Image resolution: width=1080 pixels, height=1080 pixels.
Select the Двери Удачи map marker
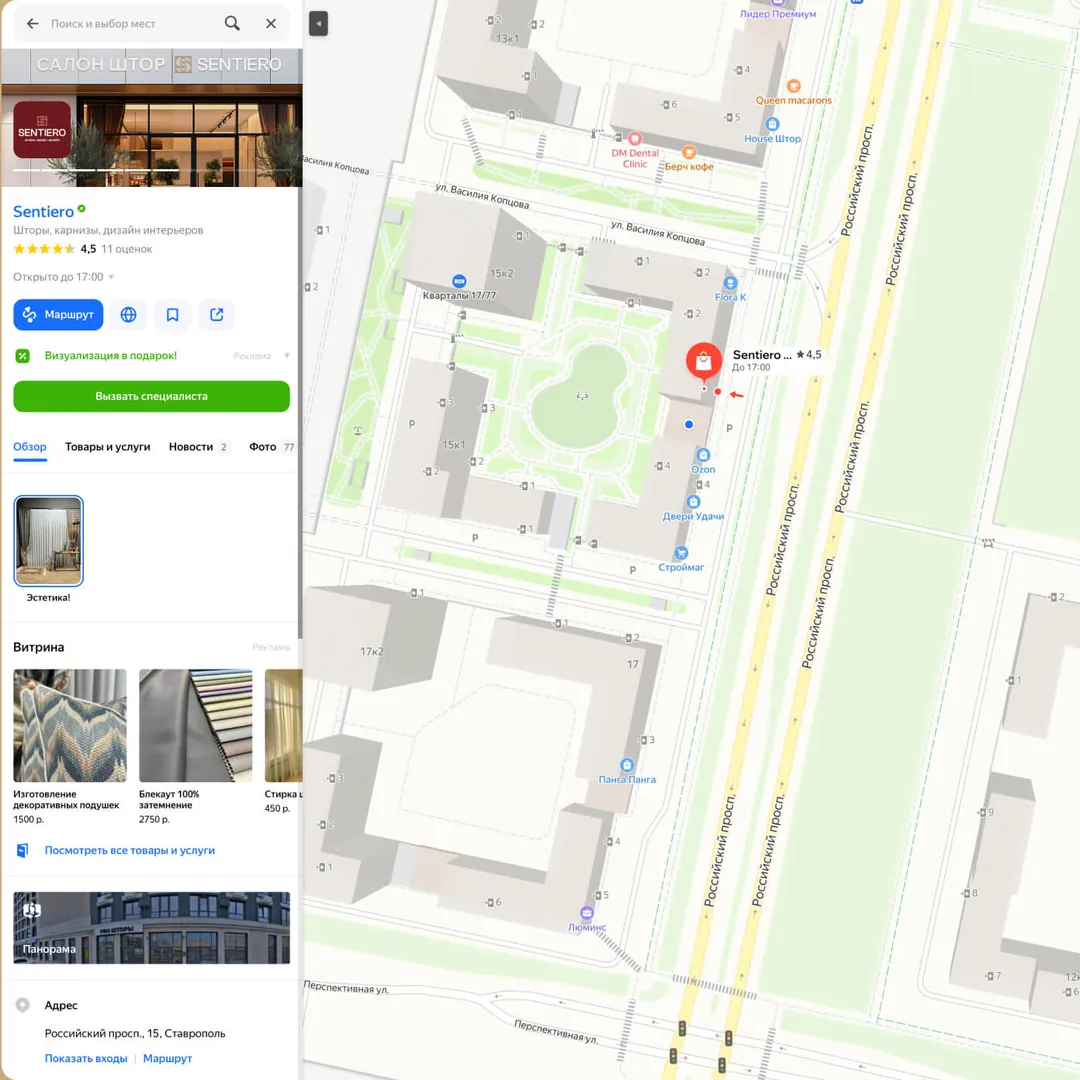tap(694, 502)
